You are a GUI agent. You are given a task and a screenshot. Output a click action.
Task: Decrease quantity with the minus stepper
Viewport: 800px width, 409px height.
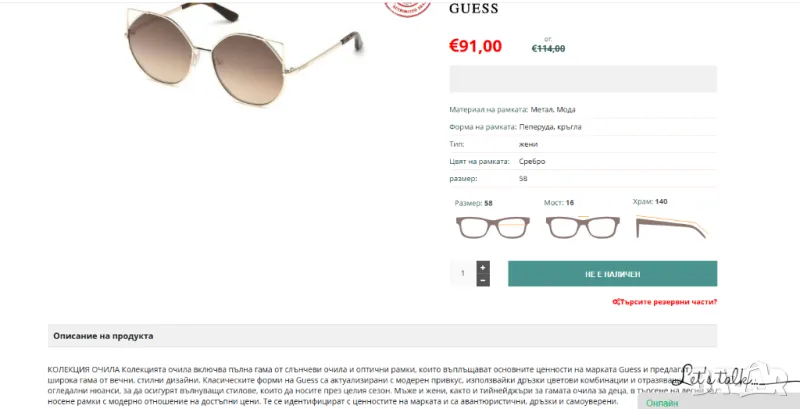click(x=483, y=280)
